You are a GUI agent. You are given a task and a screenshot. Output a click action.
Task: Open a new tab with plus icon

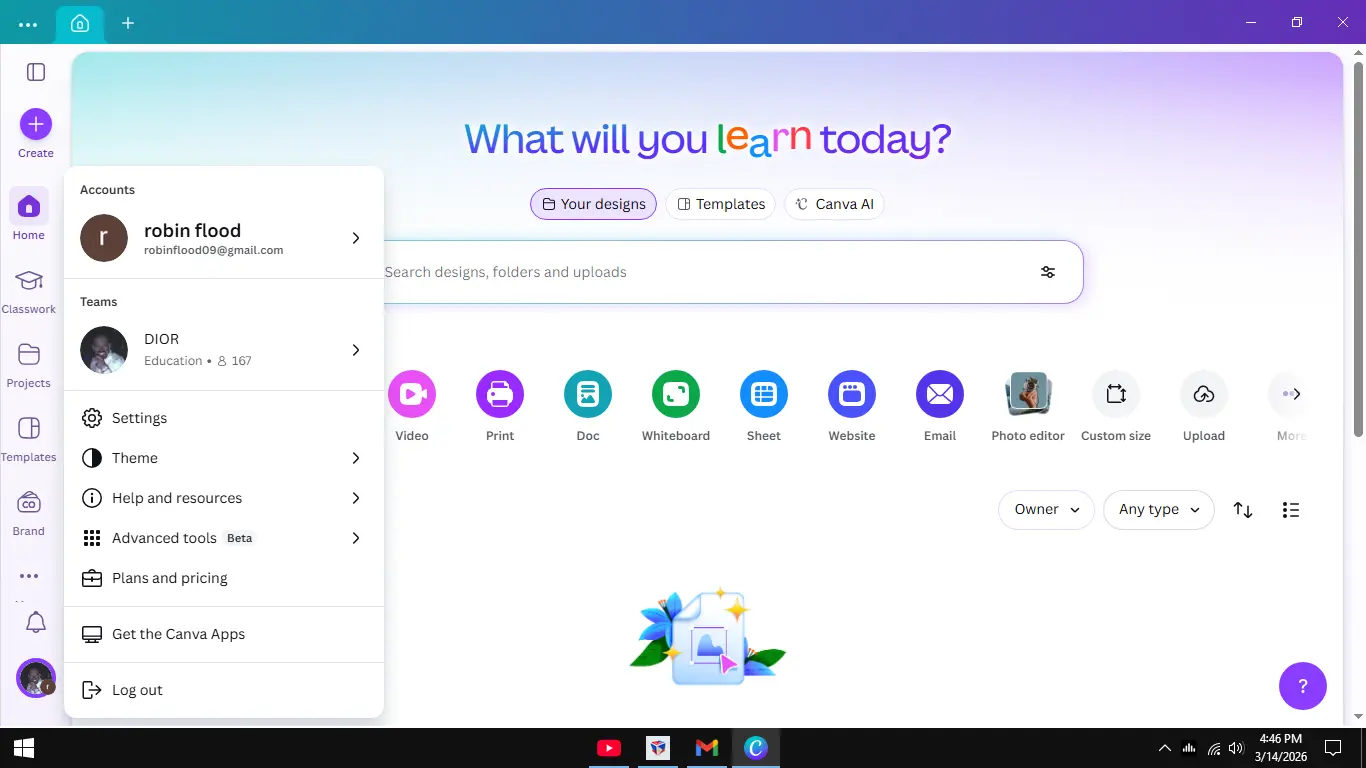[x=128, y=23]
